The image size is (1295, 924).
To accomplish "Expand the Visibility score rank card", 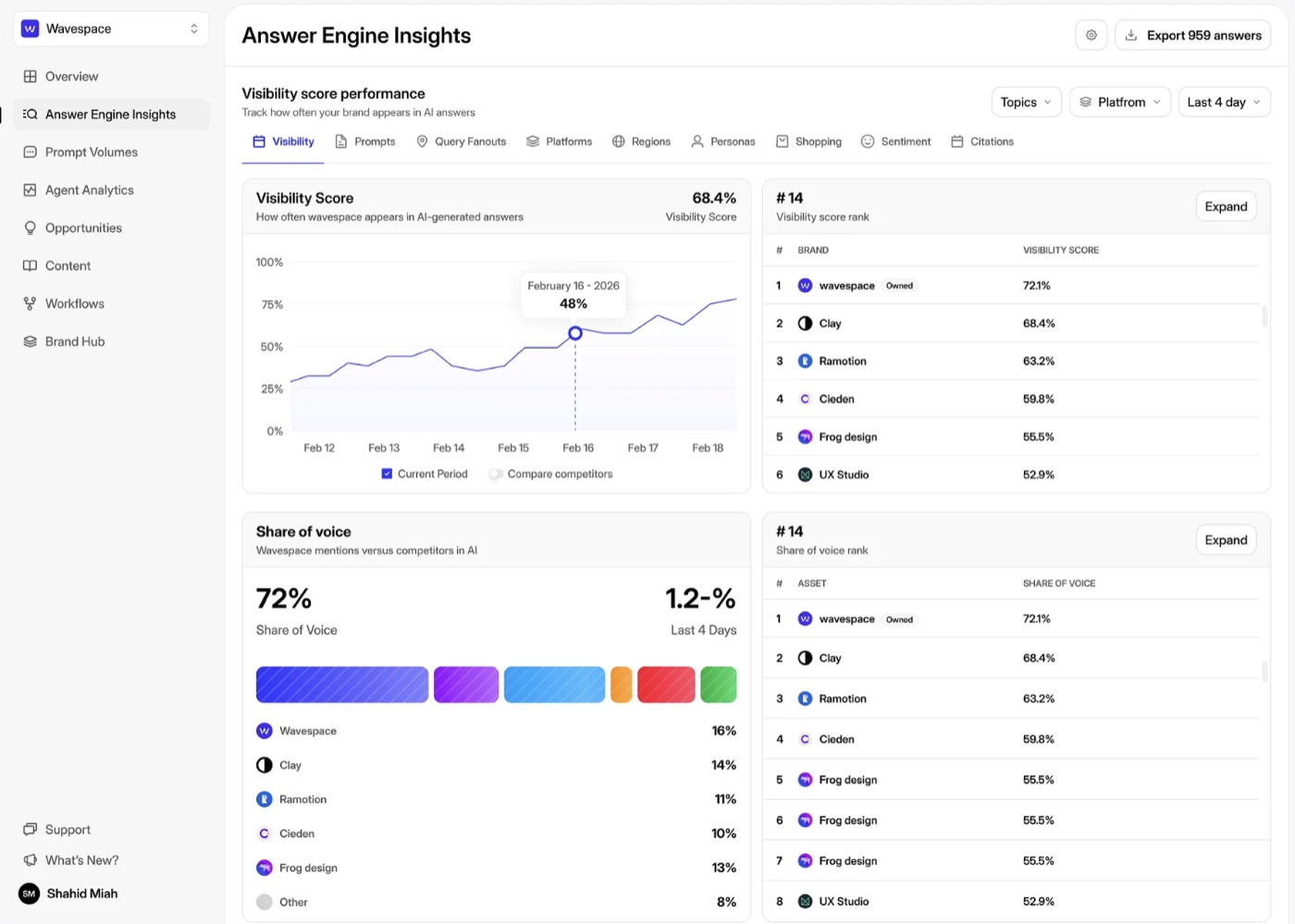I will 1226,206.
